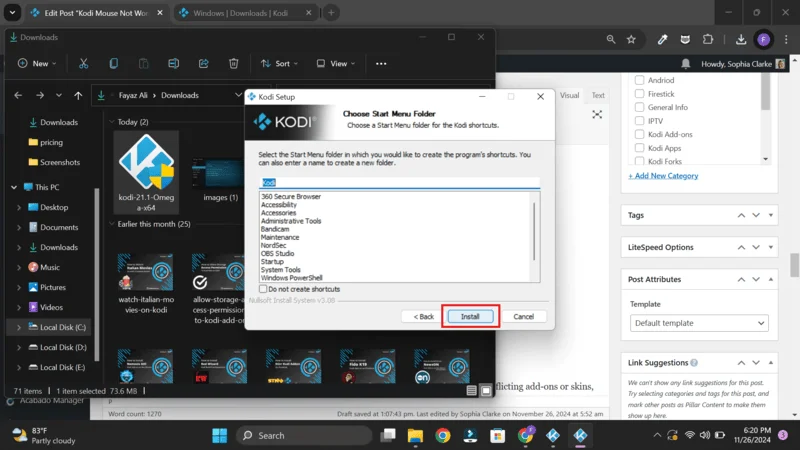This screenshot has height=450, width=800.
Task: Select Pictures in Explorer sidebar
Action: (53, 288)
